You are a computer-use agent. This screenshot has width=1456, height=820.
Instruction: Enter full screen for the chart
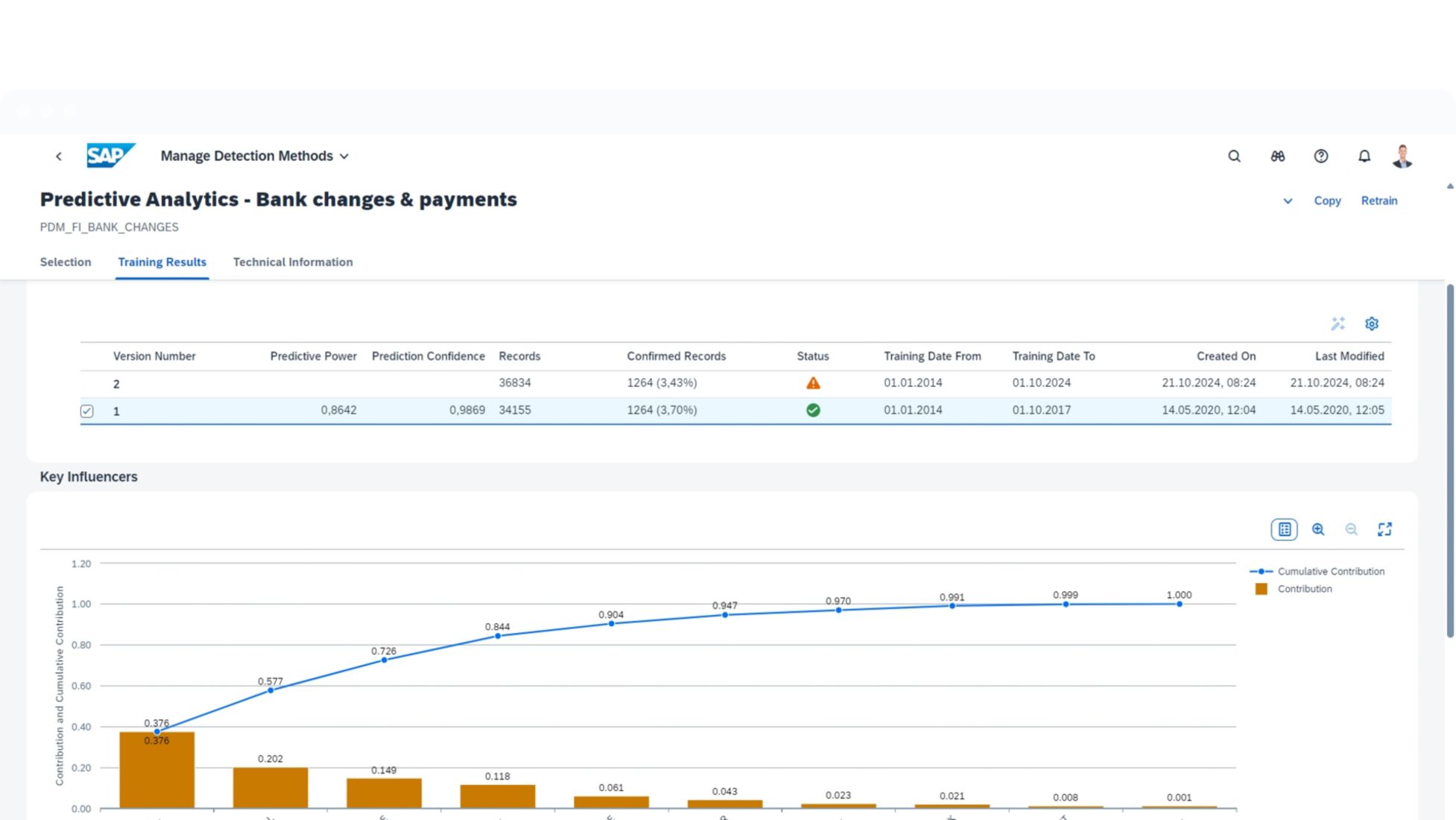1384,529
